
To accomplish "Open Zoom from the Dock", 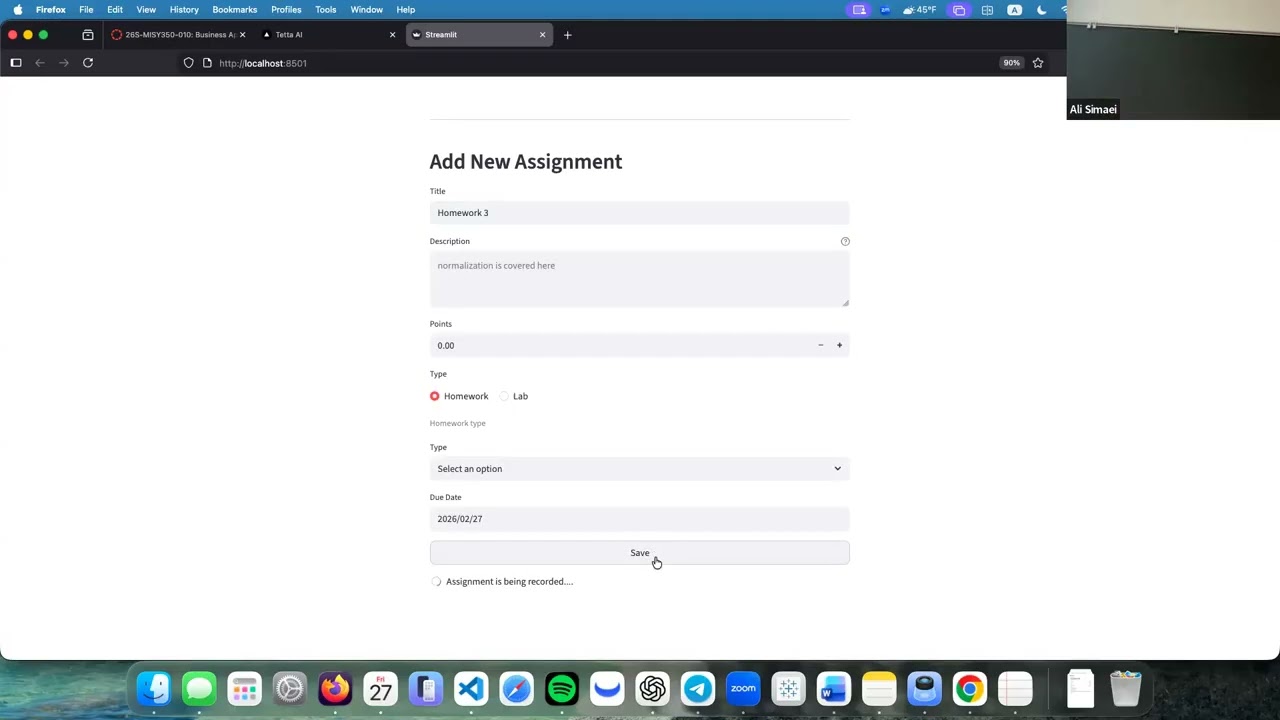I will tap(743, 689).
